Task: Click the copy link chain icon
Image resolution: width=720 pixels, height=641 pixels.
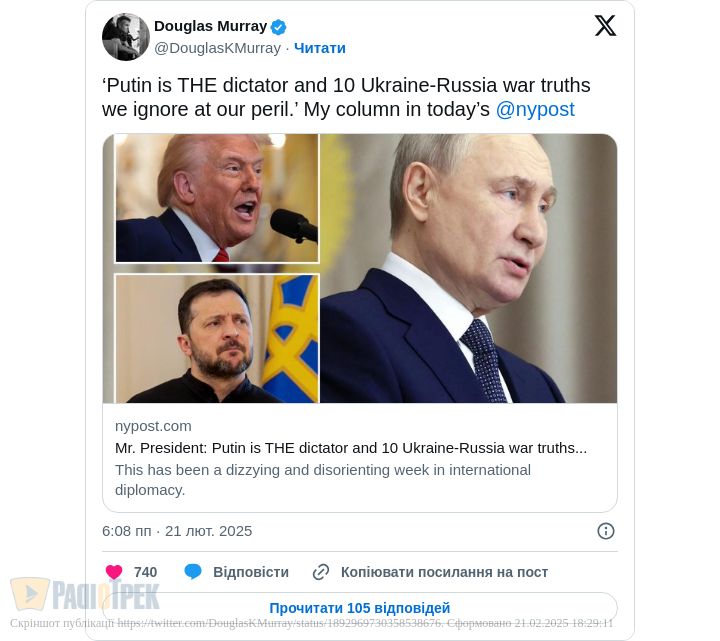Action: 321,572
